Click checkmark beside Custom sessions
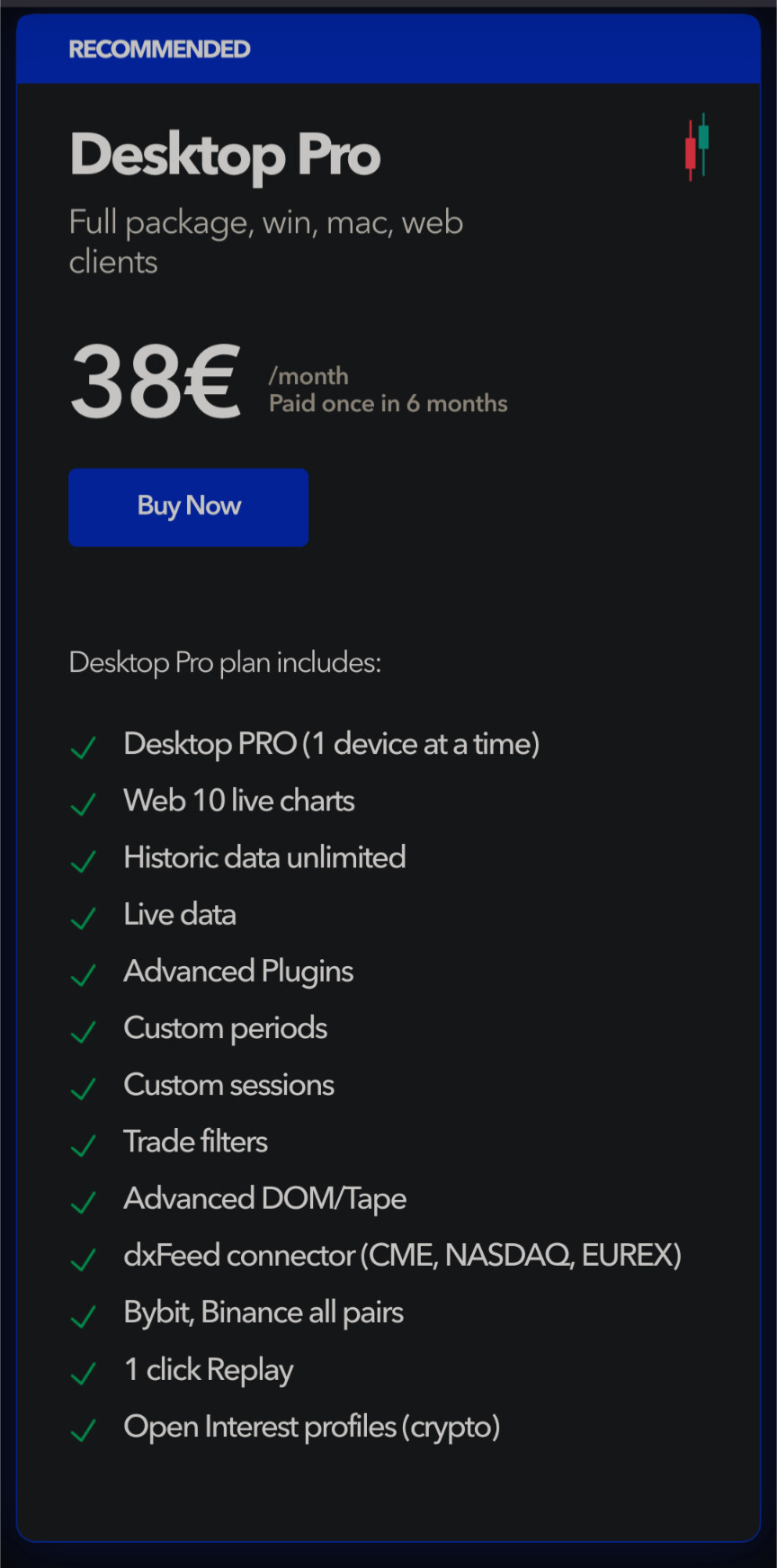777x1568 pixels. coord(84,1089)
